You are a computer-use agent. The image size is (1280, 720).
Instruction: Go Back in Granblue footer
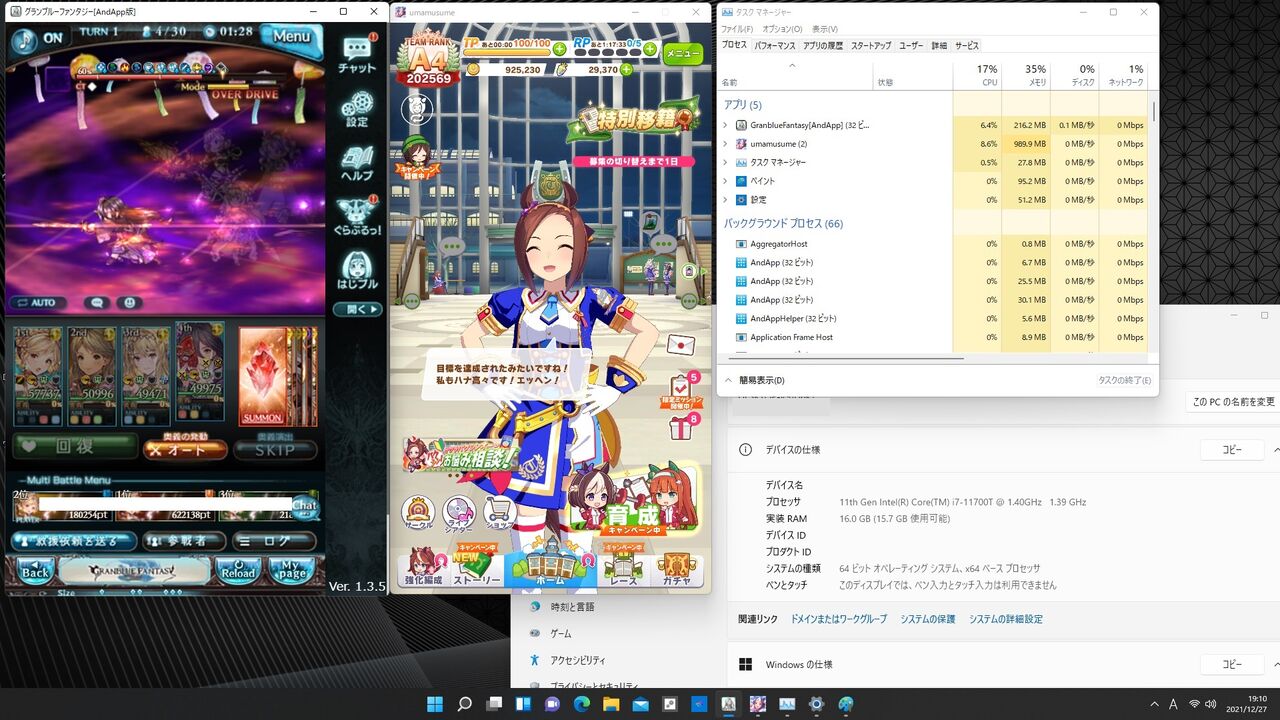[x=35, y=572]
